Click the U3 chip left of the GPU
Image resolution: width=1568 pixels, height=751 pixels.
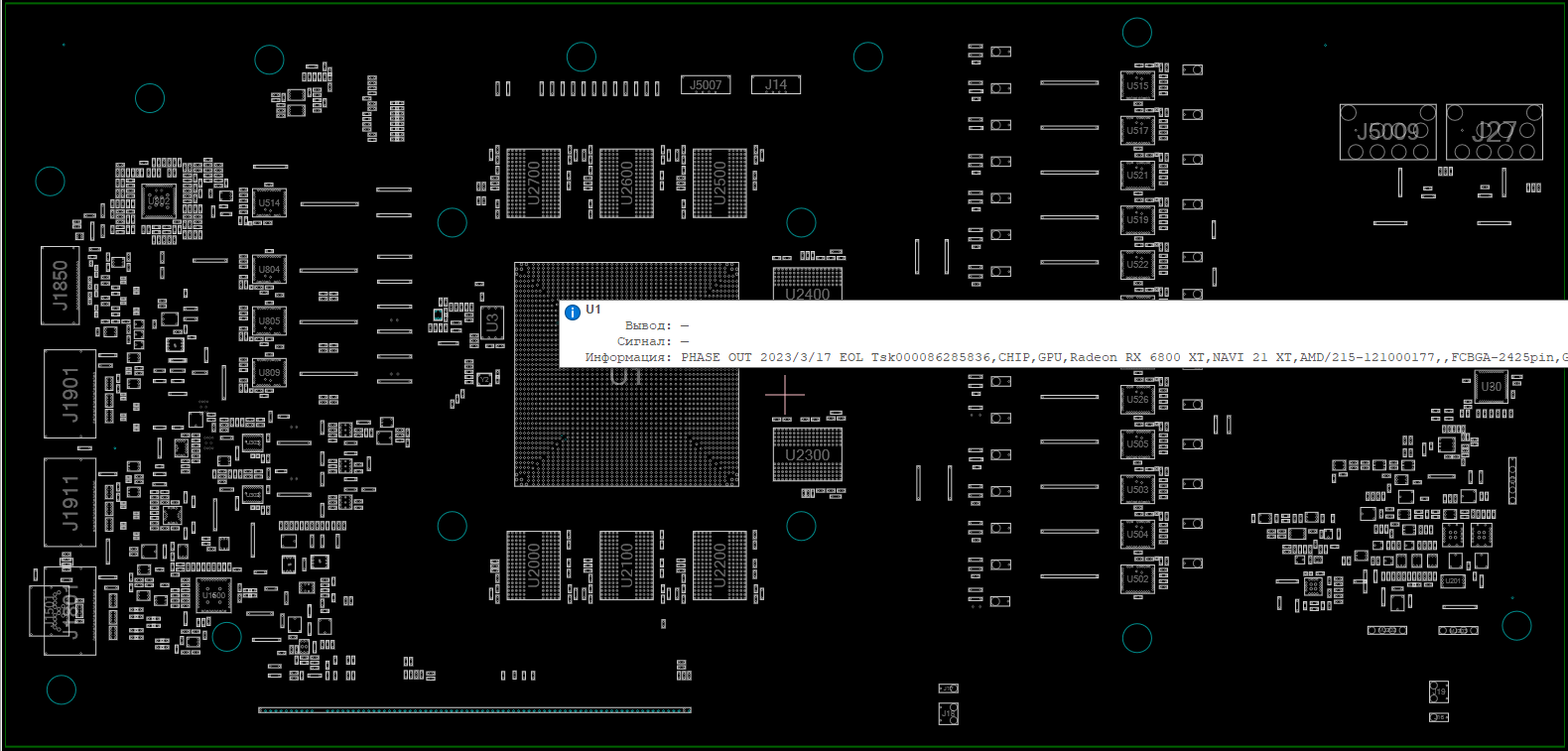point(491,322)
